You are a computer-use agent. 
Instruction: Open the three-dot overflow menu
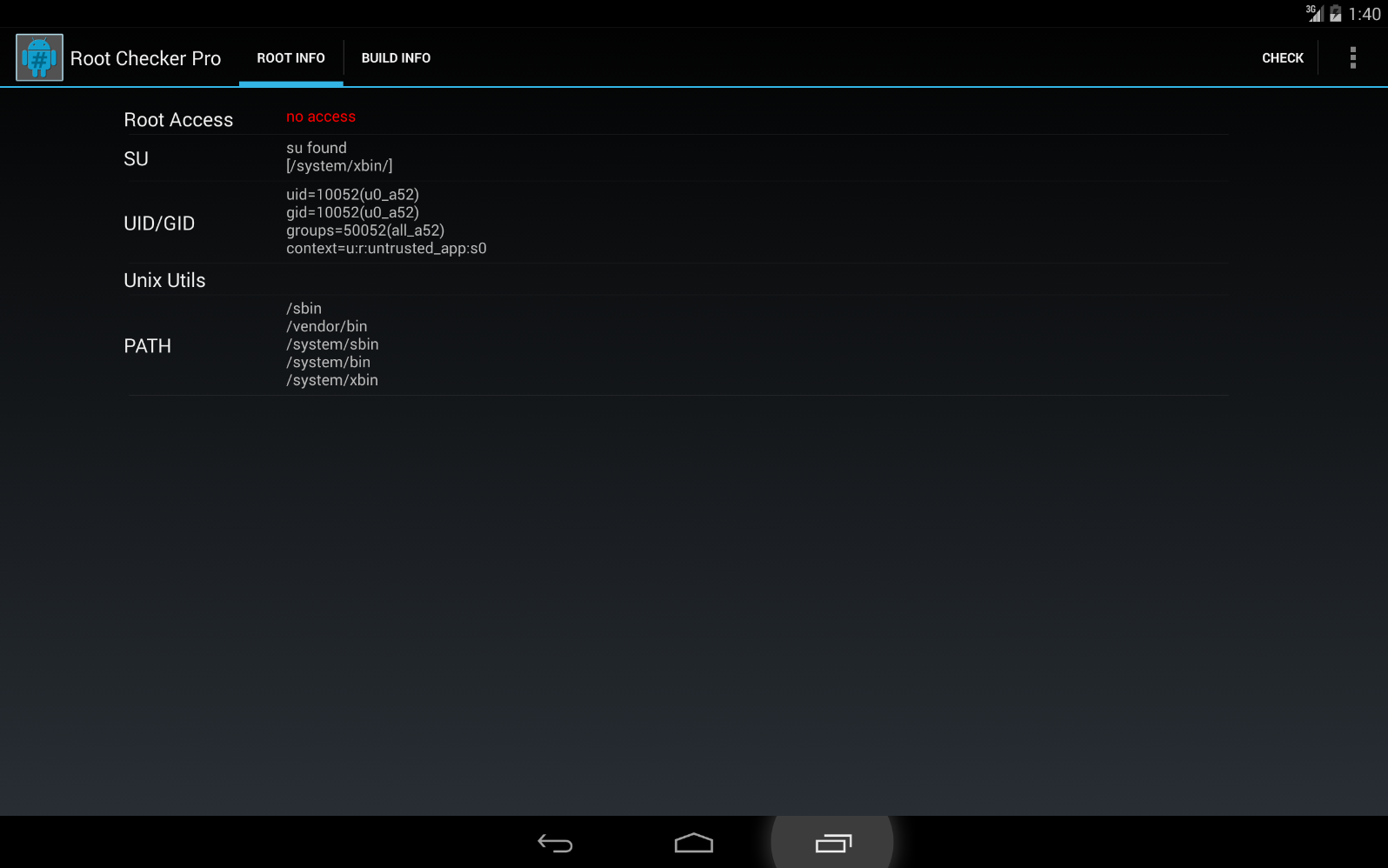1352,57
